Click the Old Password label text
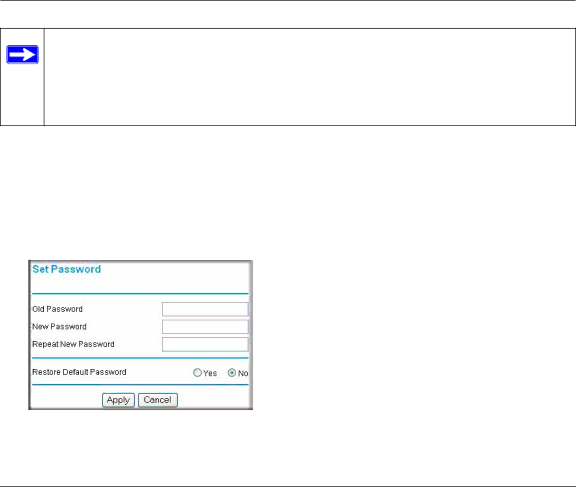Image resolution: width=576 pixels, height=487 pixels. 57,309
